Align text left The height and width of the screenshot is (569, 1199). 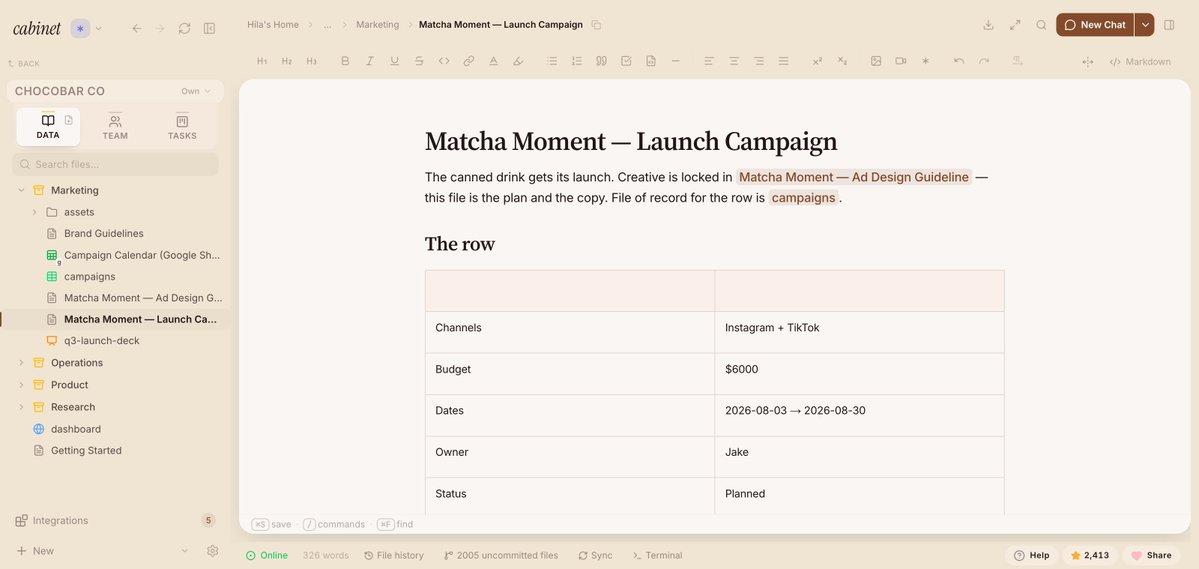click(x=709, y=61)
